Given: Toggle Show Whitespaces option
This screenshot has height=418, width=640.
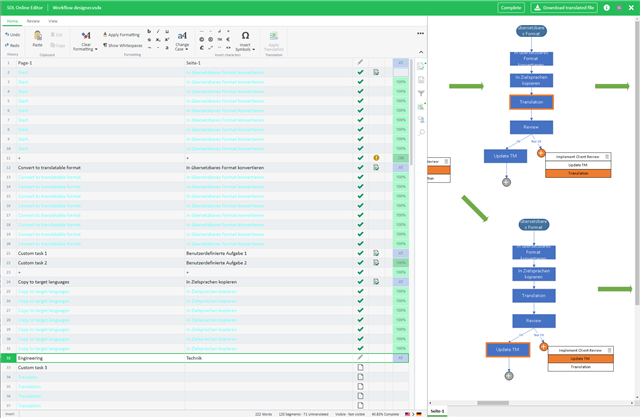Looking at the screenshot, I should pyautogui.click(x=124, y=45).
